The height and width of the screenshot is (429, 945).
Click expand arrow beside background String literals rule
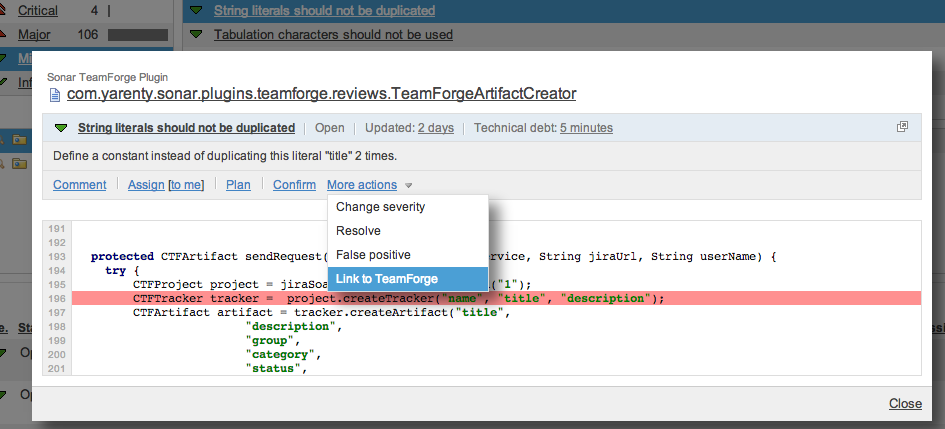[x=196, y=10]
